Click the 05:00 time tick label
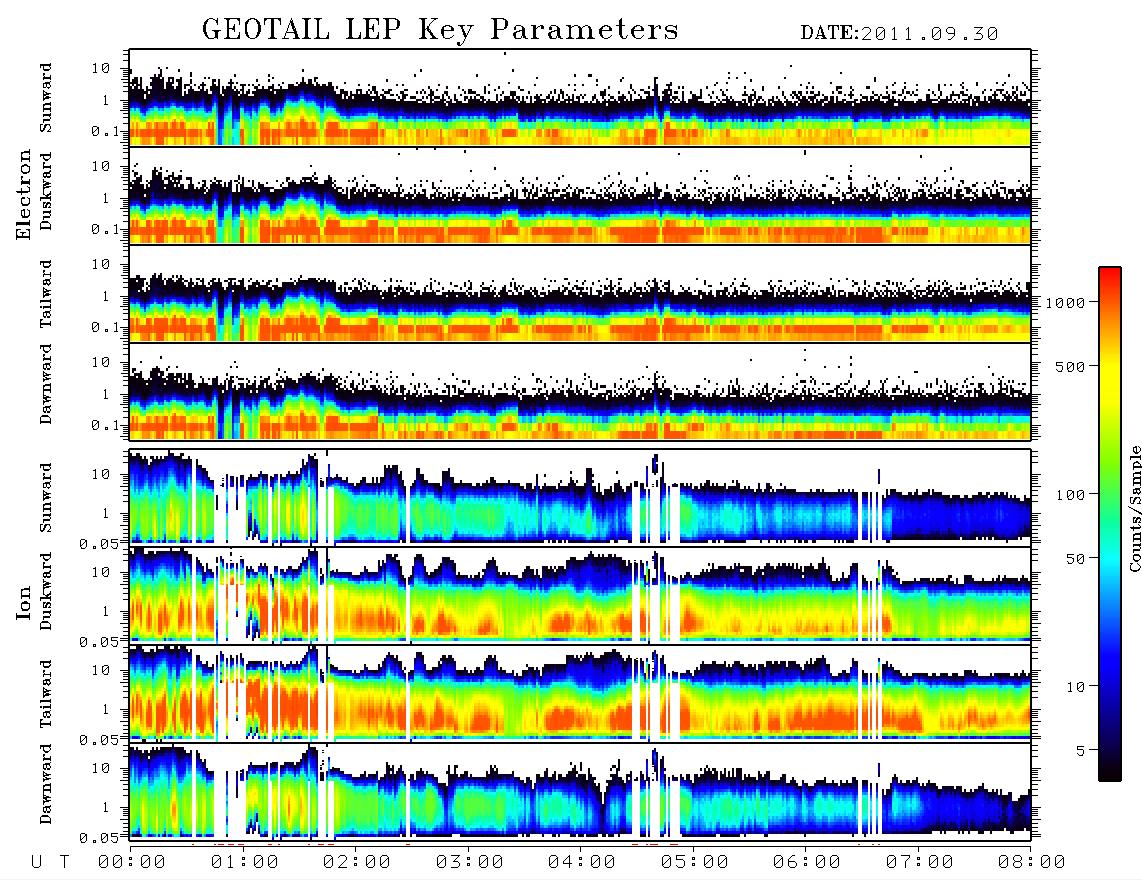Image resolution: width=1142 pixels, height=880 pixels. [695, 863]
